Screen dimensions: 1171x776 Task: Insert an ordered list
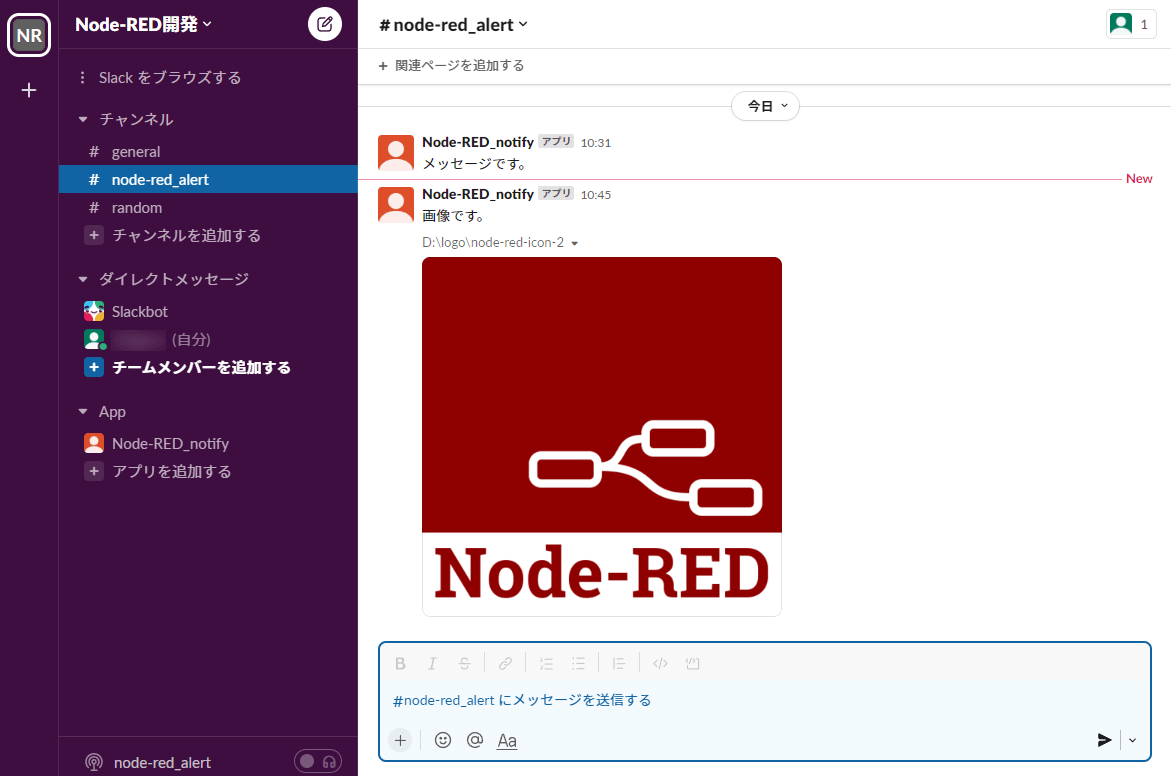click(x=546, y=663)
